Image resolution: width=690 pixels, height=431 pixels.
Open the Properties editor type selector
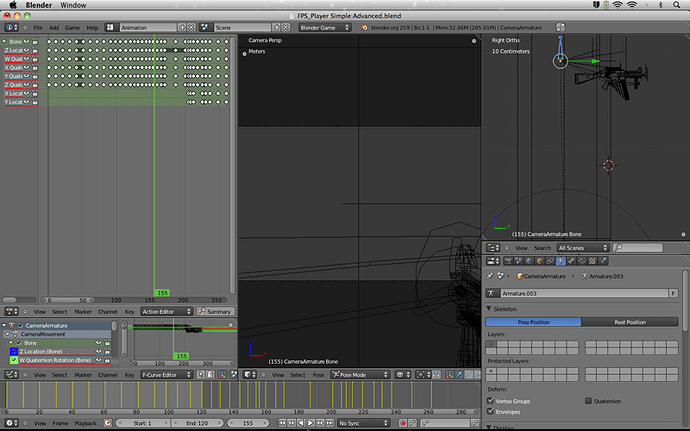(x=492, y=261)
